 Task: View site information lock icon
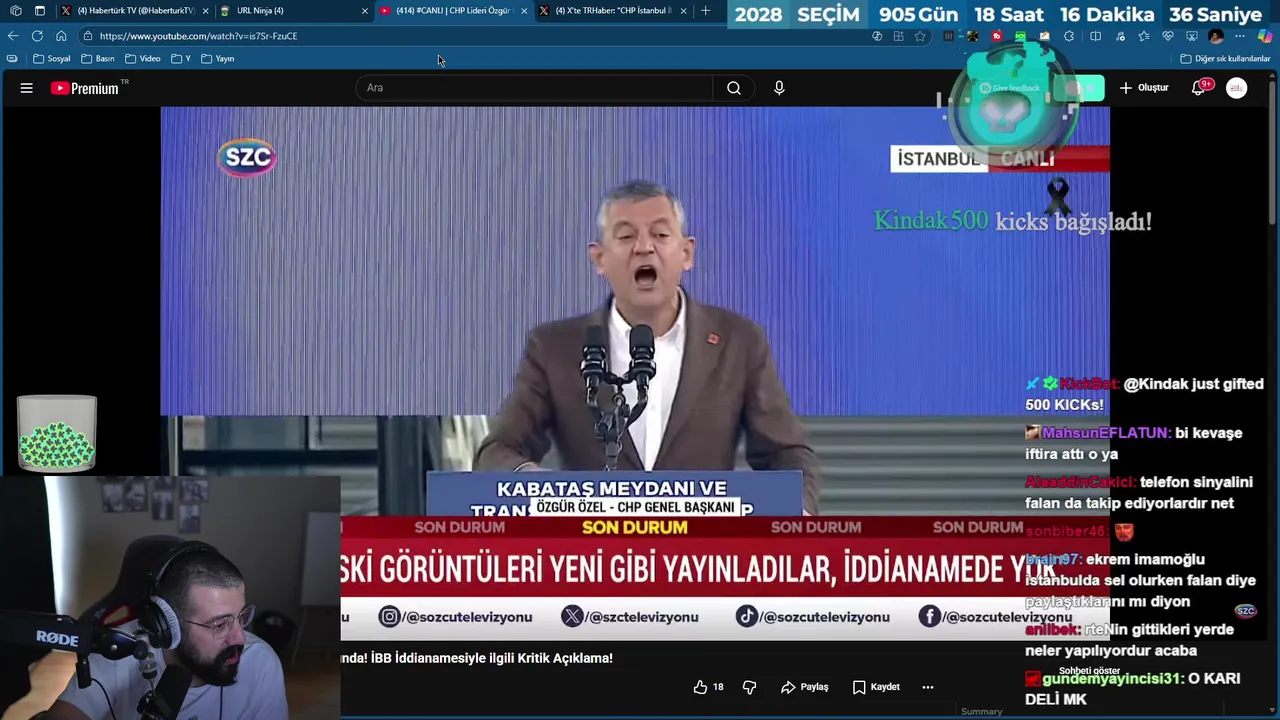(x=88, y=36)
